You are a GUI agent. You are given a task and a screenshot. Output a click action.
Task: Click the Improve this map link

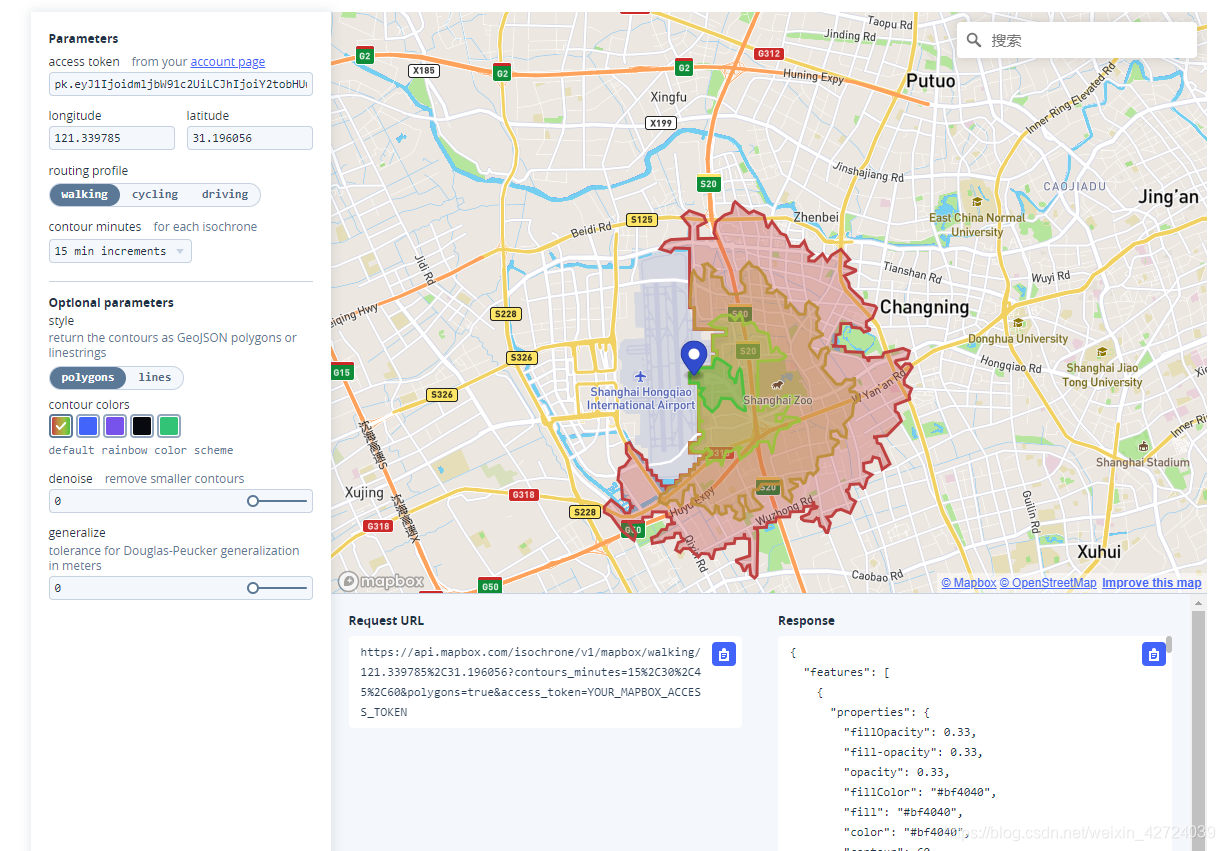pos(1152,583)
